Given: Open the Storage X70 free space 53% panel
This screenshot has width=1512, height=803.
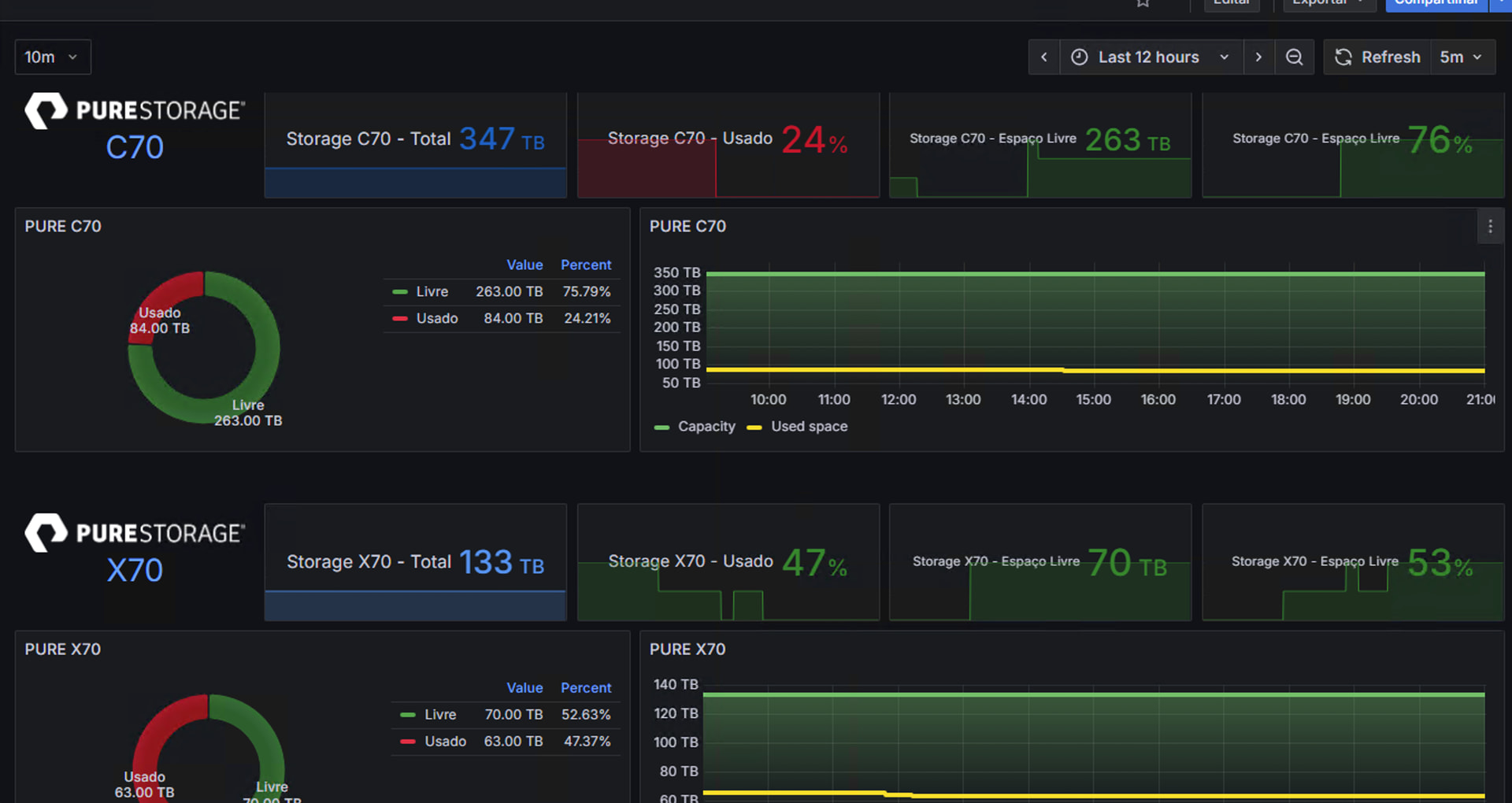Looking at the screenshot, I should click(1353, 562).
